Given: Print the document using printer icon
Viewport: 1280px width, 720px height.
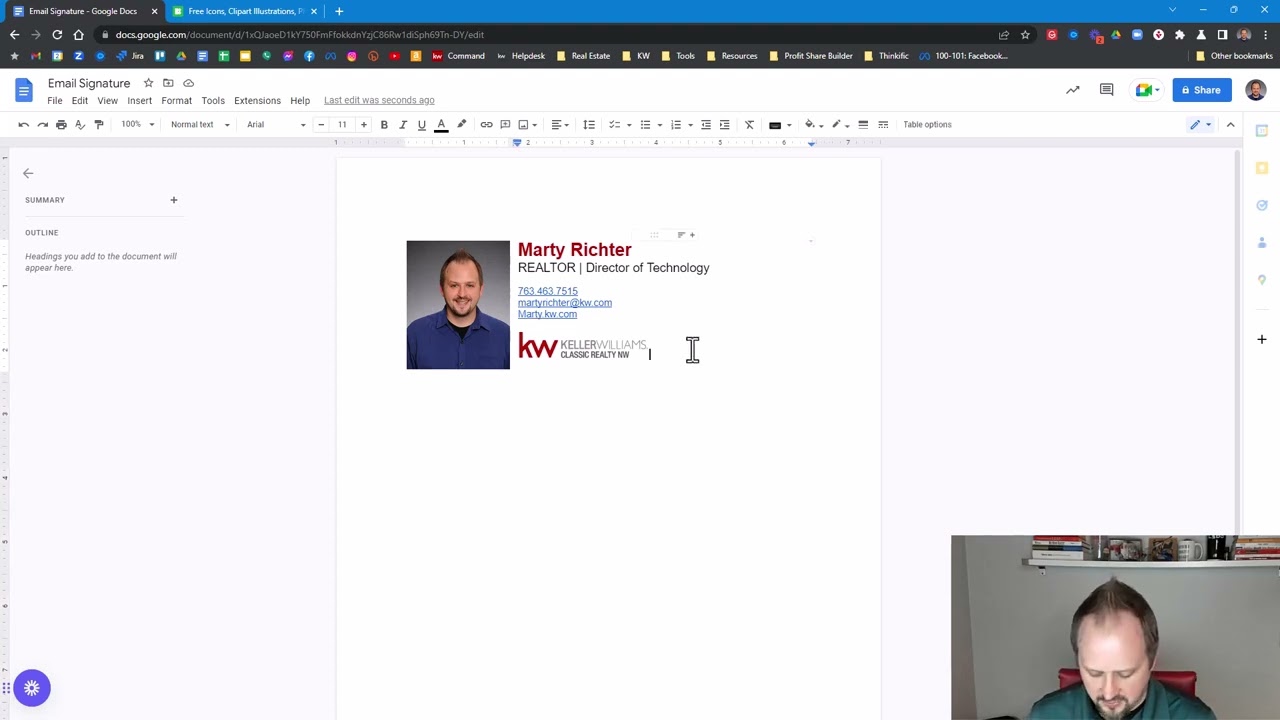Looking at the screenshot, I should click(x=61, y=124).
